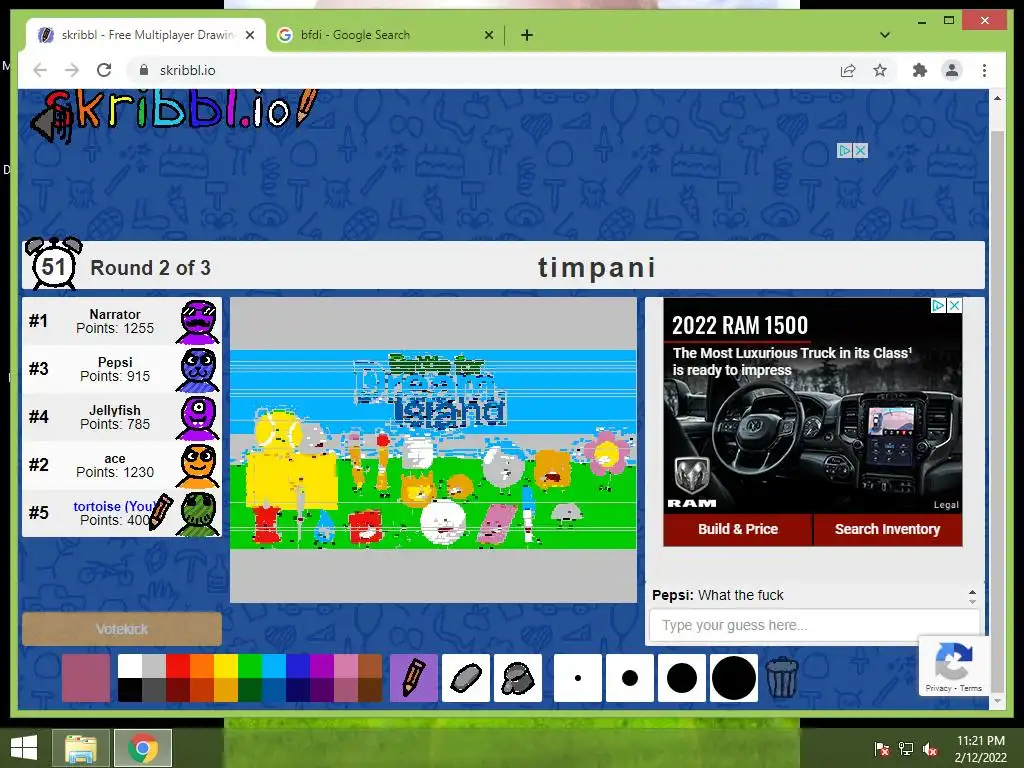The width and height of the screenshot is (1024, 768).
Task: Pick the light gray color swatch
Action: (x=154, y=666)
